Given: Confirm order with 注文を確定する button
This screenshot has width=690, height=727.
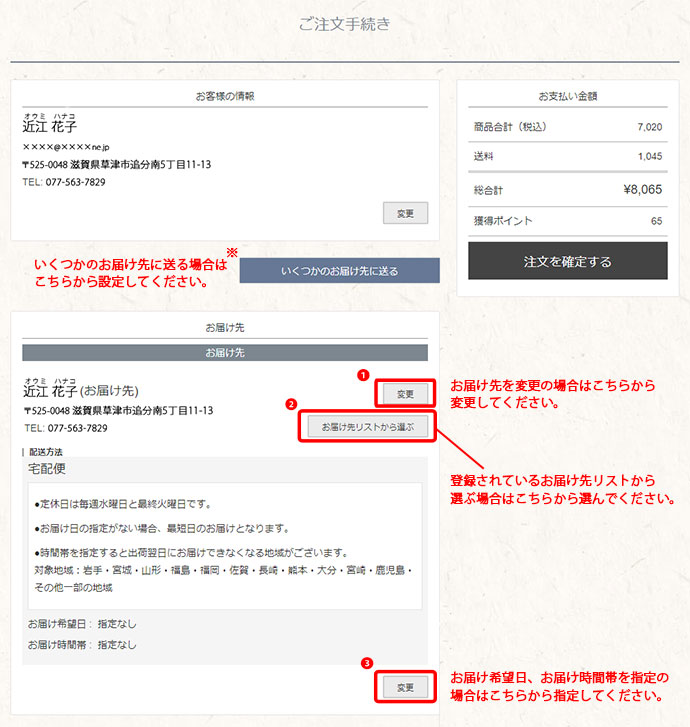Looking at the screenshot, I should pyautogui.click(x=567, y=261).
